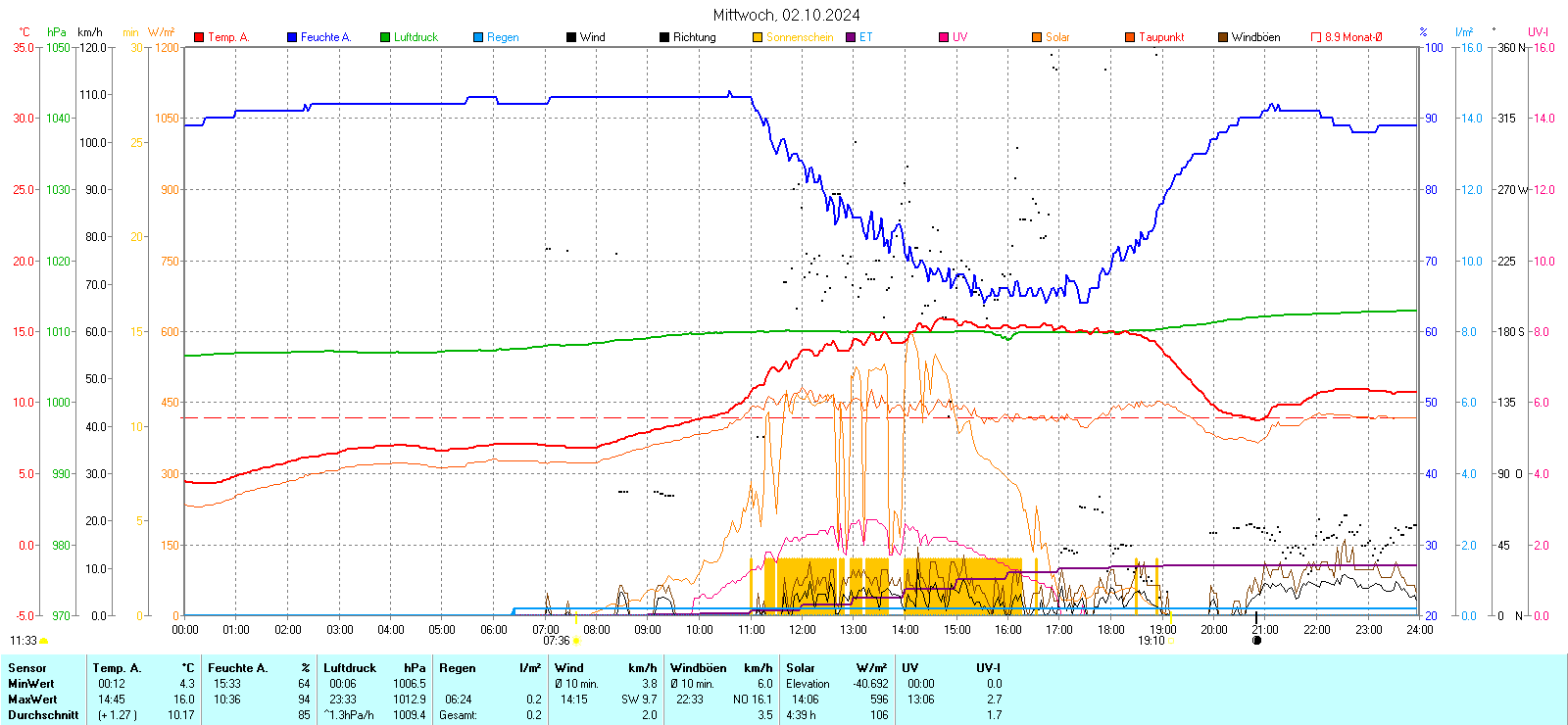The image size is (1568, 725).
Task: Click the orange Solar legend square
Action: pos(1037,37)
